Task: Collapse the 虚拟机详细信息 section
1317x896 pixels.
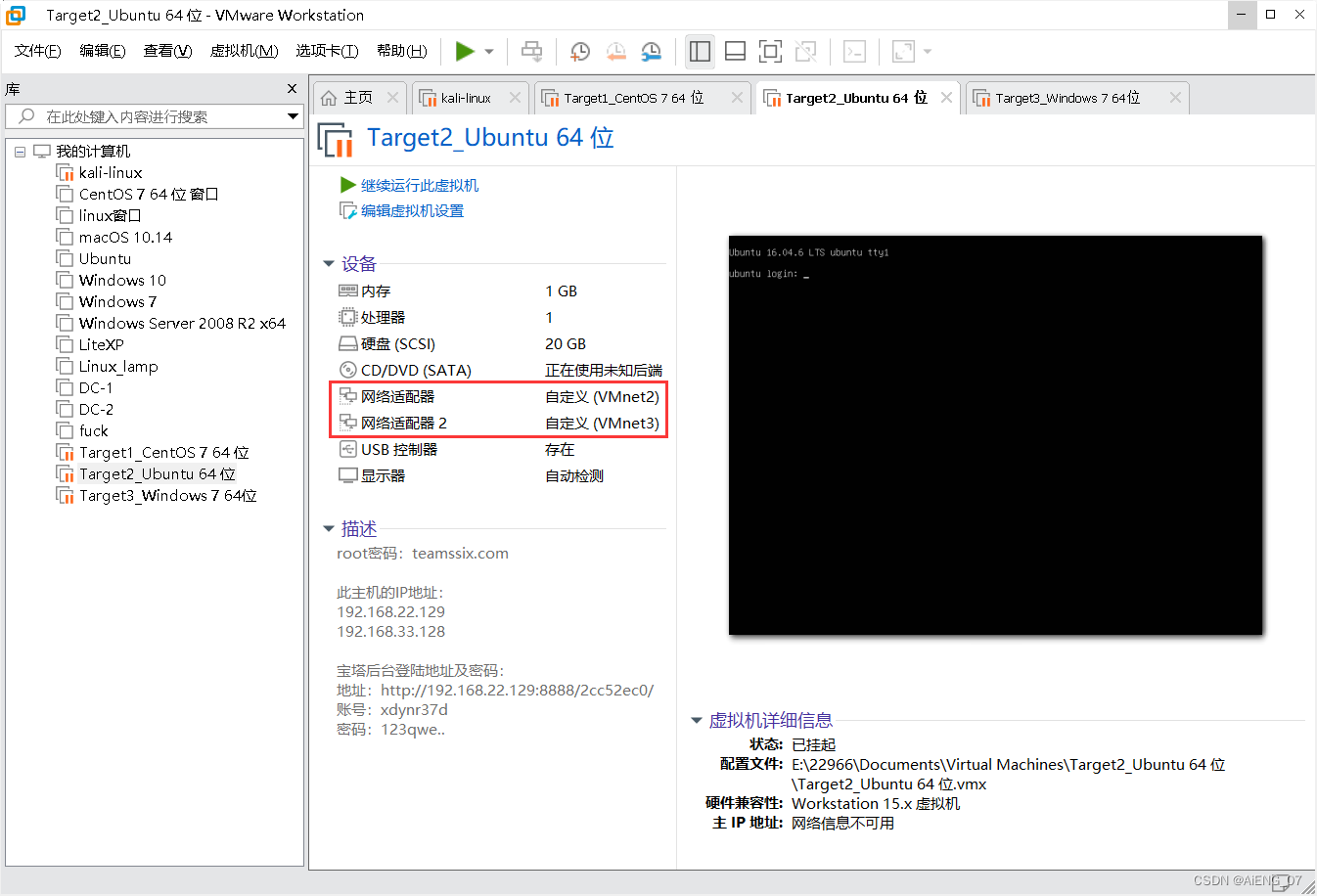Action: pos(697,721)
